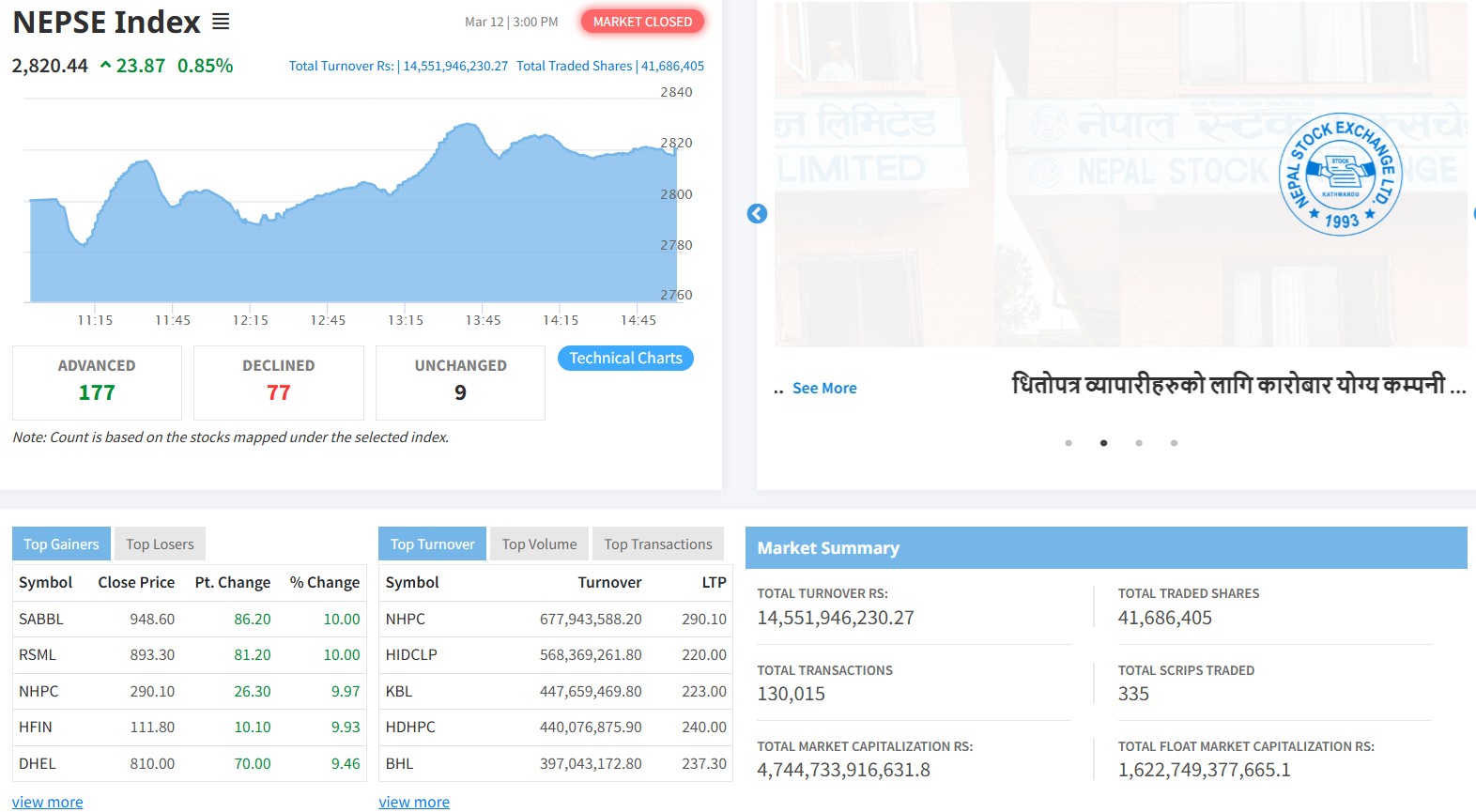The width and height of the screenshot is (1476, 812).
Task: Click the summary turnover value 14,551,946,230.27
Action: (x=836, y=619)
